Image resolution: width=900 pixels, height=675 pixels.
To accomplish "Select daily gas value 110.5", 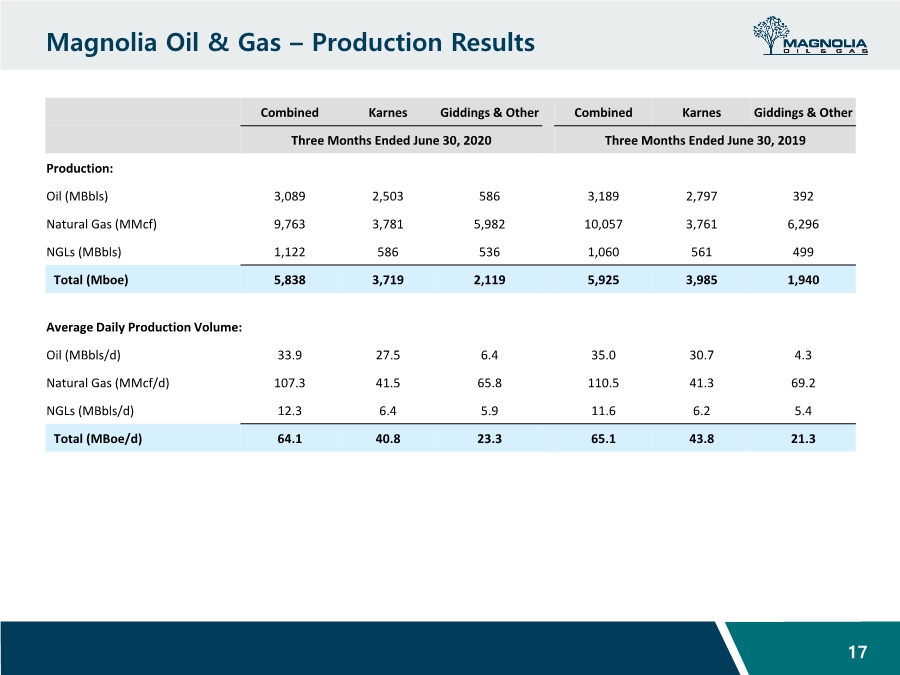I will [603, 383].
